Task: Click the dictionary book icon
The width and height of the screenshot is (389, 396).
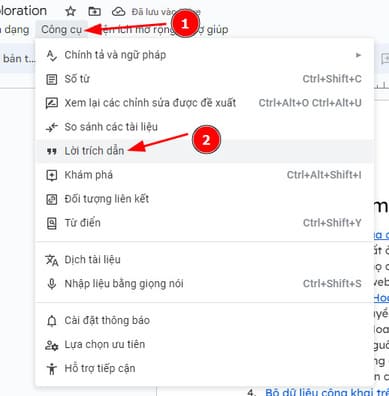Action: click(51, 223)
